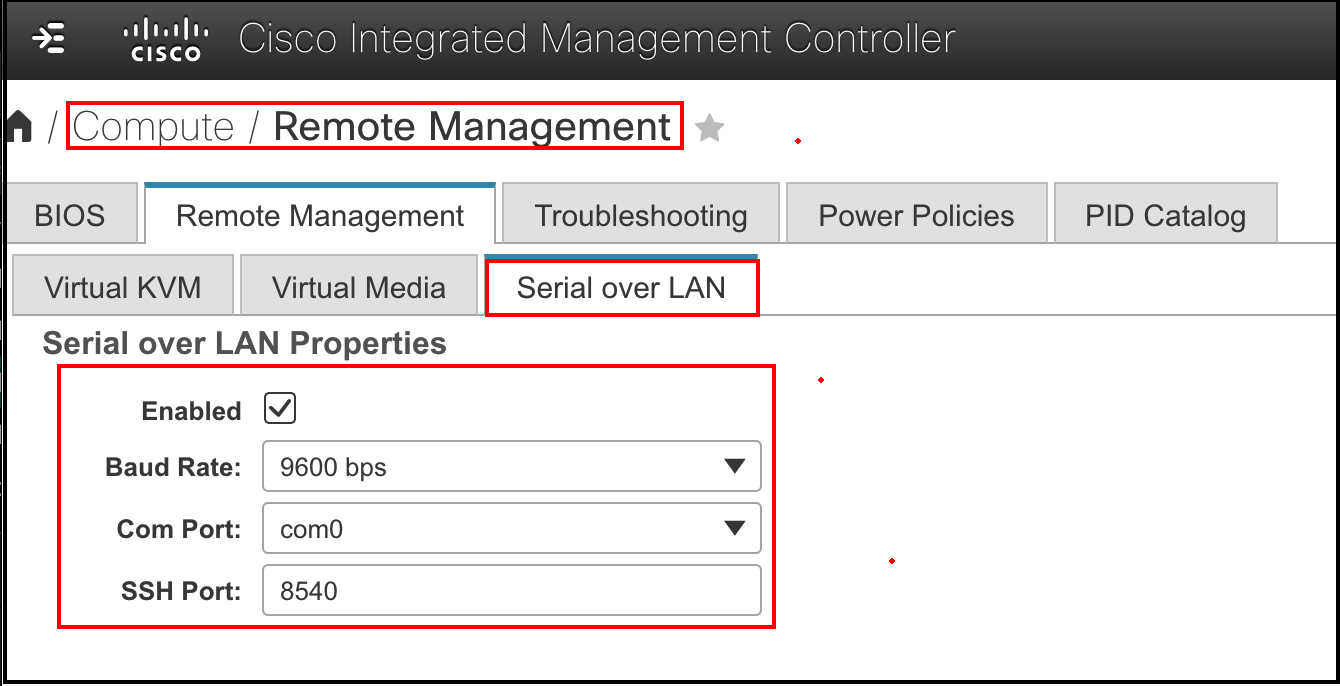Select the Remote Management tab
Image resolution: width=1340 pixels, height=686 pixels.
click(319, 214)
